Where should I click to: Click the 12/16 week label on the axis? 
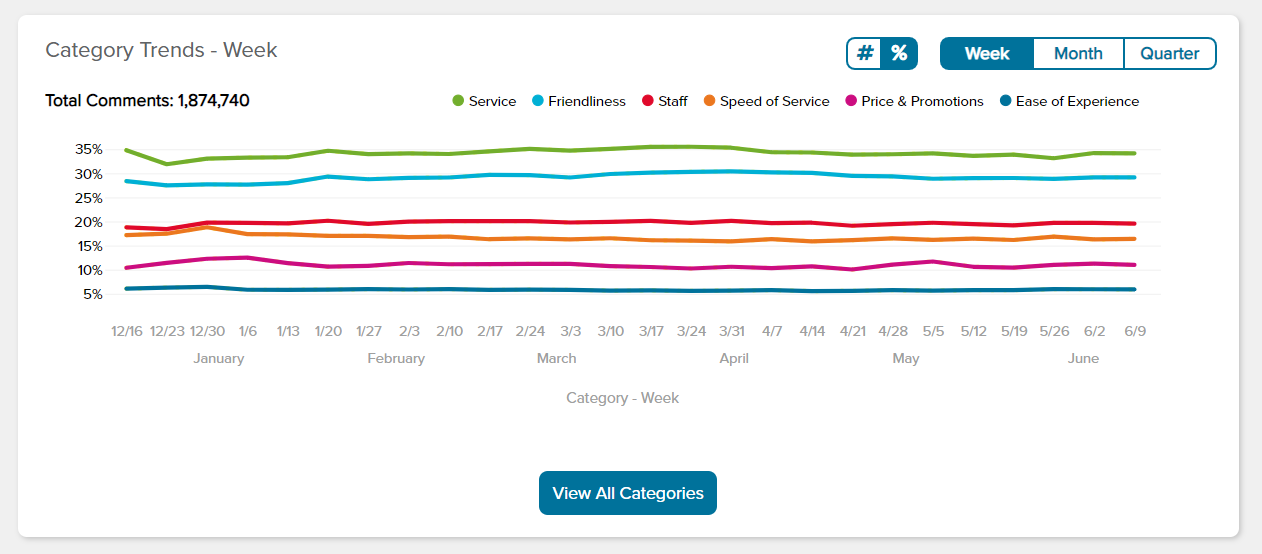pyautogui.click(x=127, y=331)
